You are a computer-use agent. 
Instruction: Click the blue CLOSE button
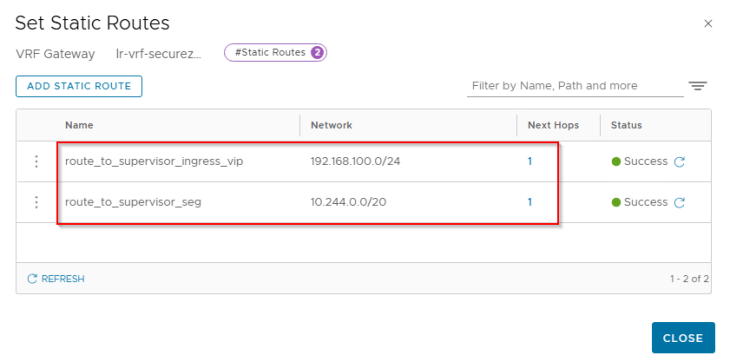683,338
